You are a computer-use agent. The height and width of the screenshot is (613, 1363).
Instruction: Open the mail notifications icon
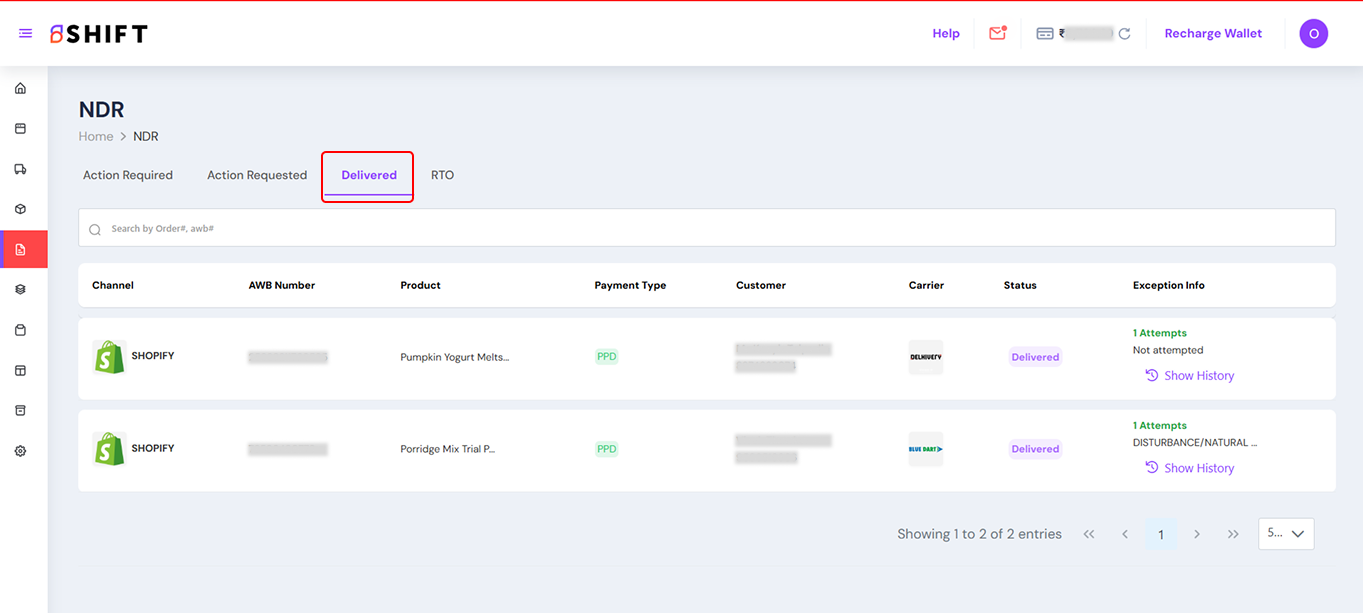pos(997,33)
